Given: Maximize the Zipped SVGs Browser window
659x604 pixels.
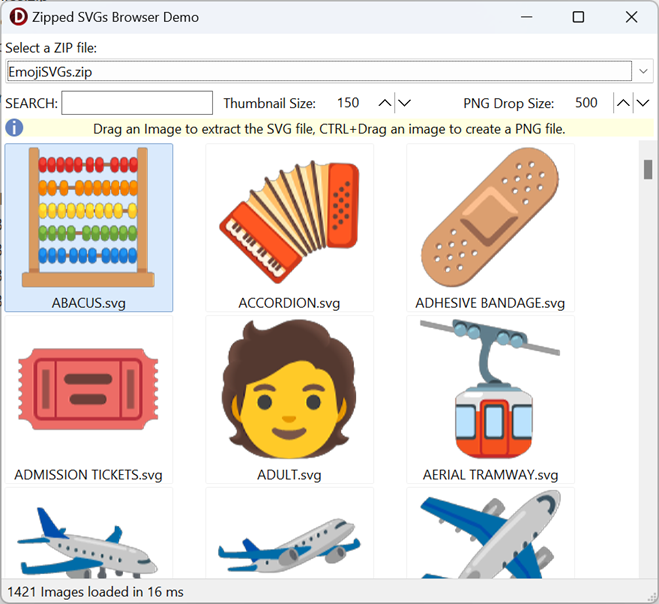Looking at the screenshot, I should click(x=578, y=17).
